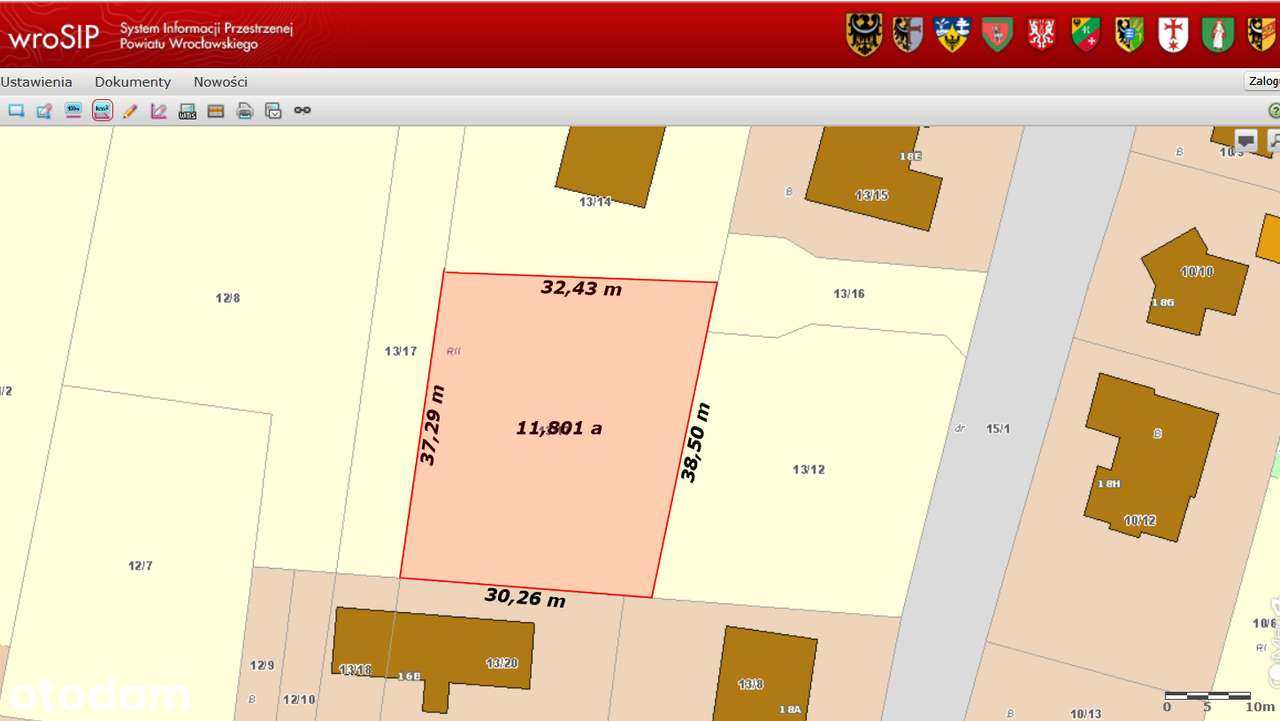Image resolution: width=1280 pixels, height=721 pixels.
Task: Open the Nowości menu
Action: click(x=220, y=81)
